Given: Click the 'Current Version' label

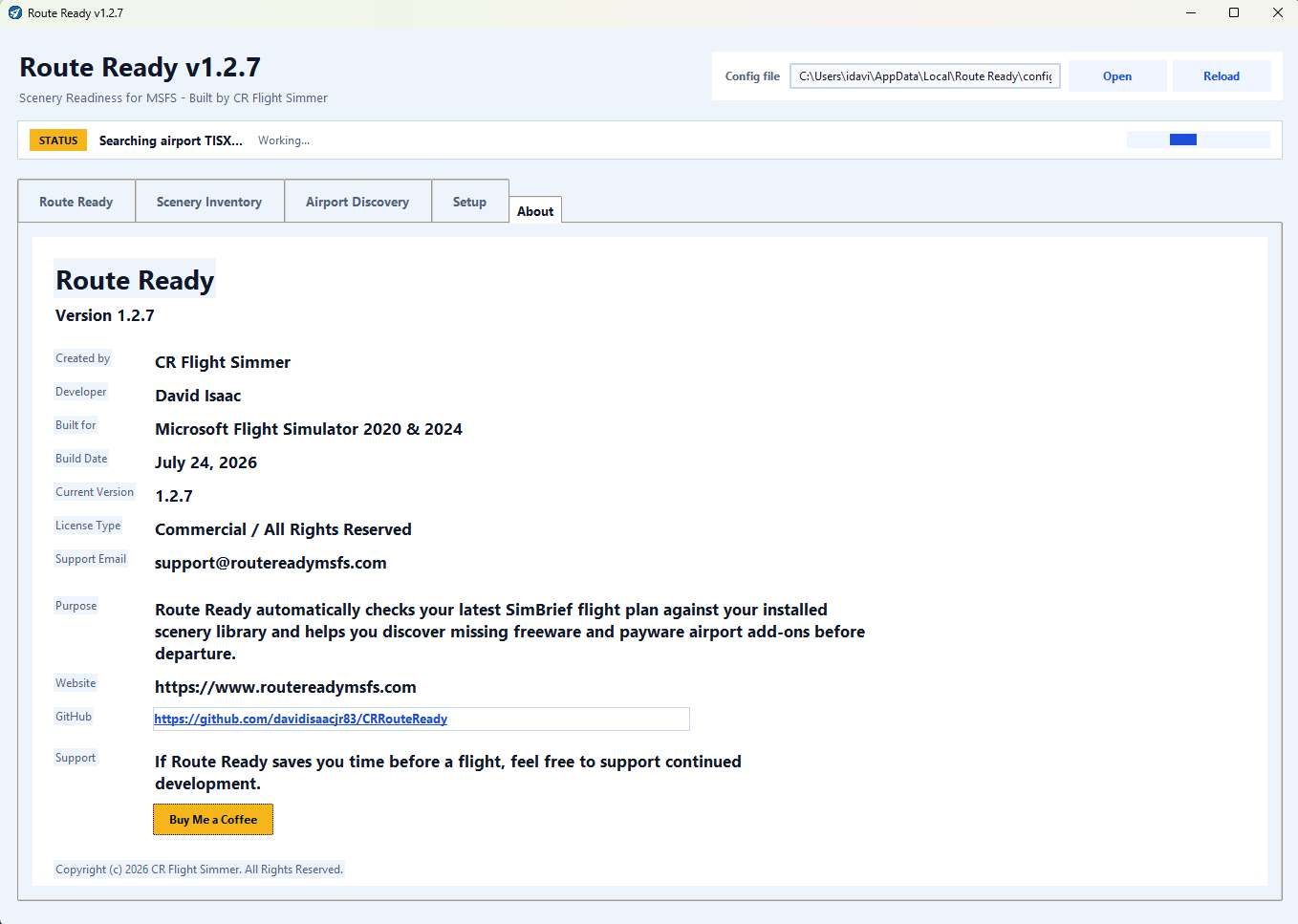Looking at the screenshot, I should (x=95, y=492).
